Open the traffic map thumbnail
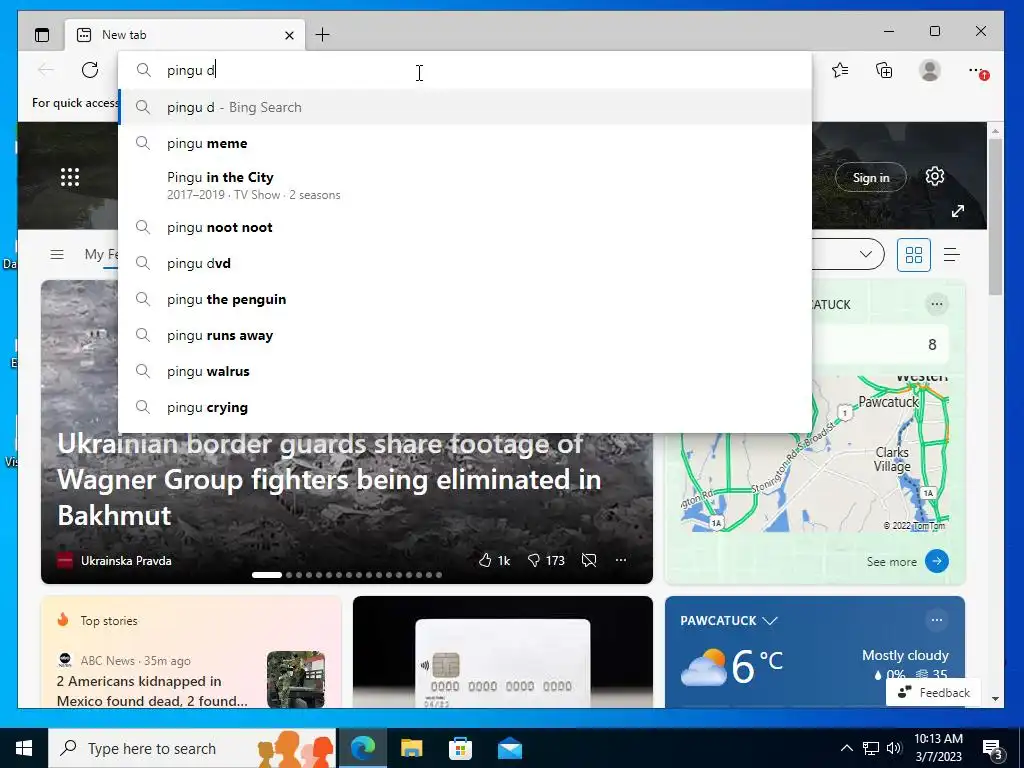 815,455
